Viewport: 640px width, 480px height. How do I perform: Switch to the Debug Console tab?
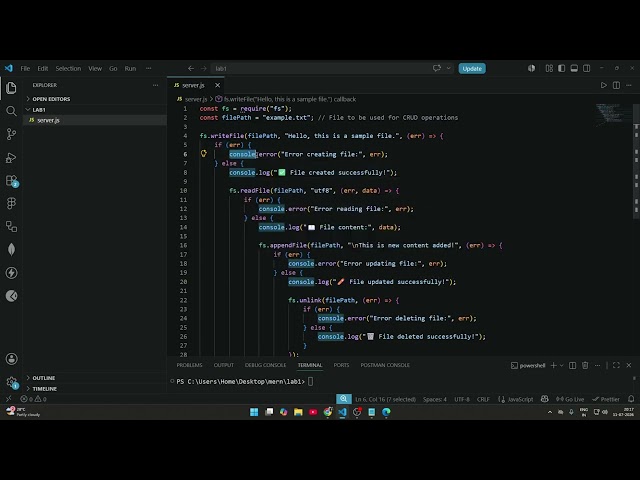pos(265,365)
